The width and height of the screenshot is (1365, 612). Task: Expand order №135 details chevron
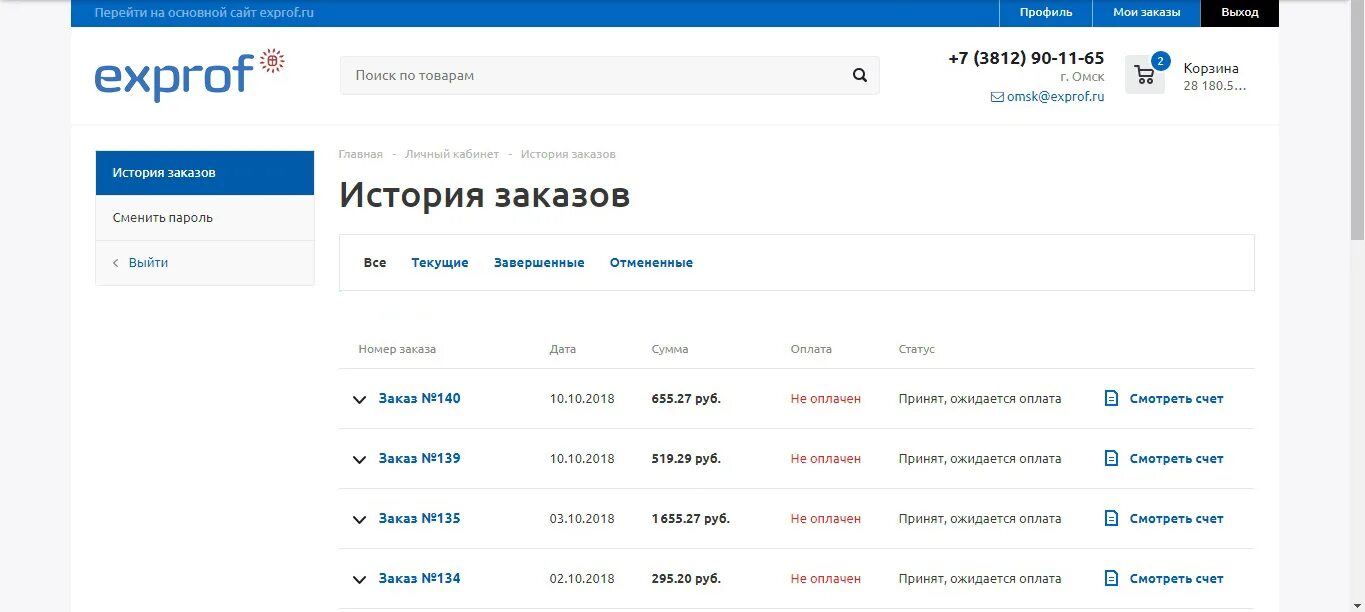click(360, 520)
